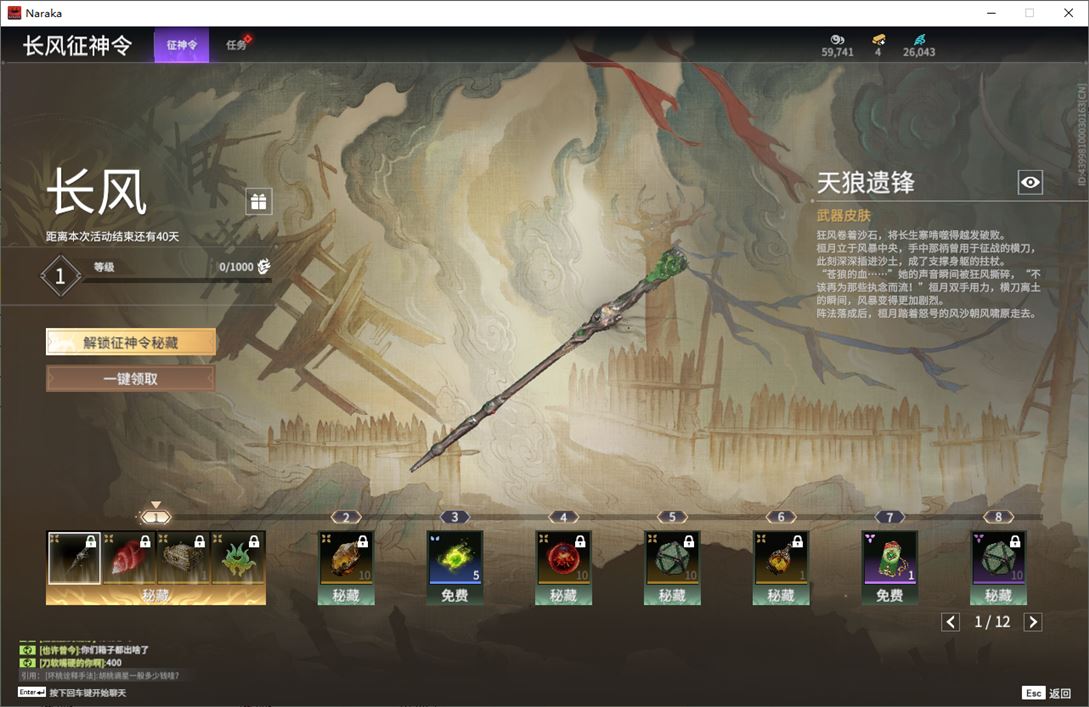The width and height of the screenshot is (1089, 707).
Task: Select the level 4 秘藏 red orb reward
Action: click(563, 567)
